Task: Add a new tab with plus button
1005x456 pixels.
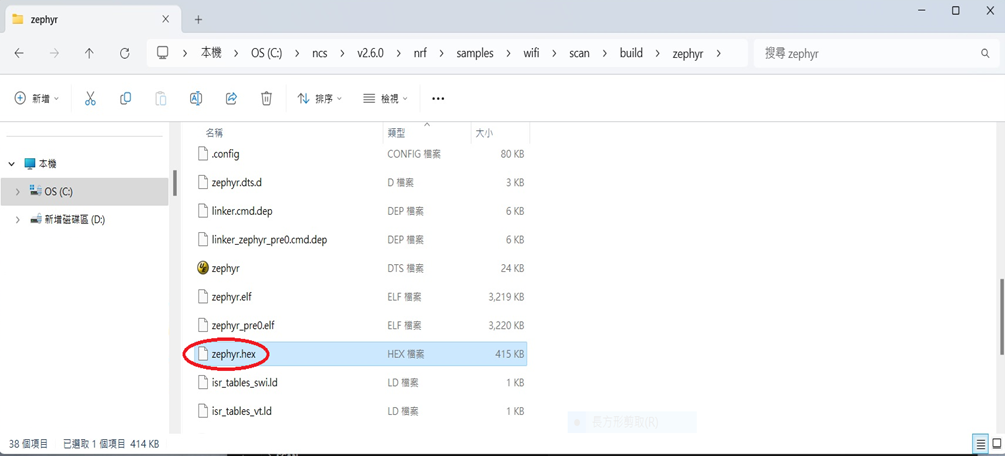Action: pyautogui.click(x=198, y=19)
